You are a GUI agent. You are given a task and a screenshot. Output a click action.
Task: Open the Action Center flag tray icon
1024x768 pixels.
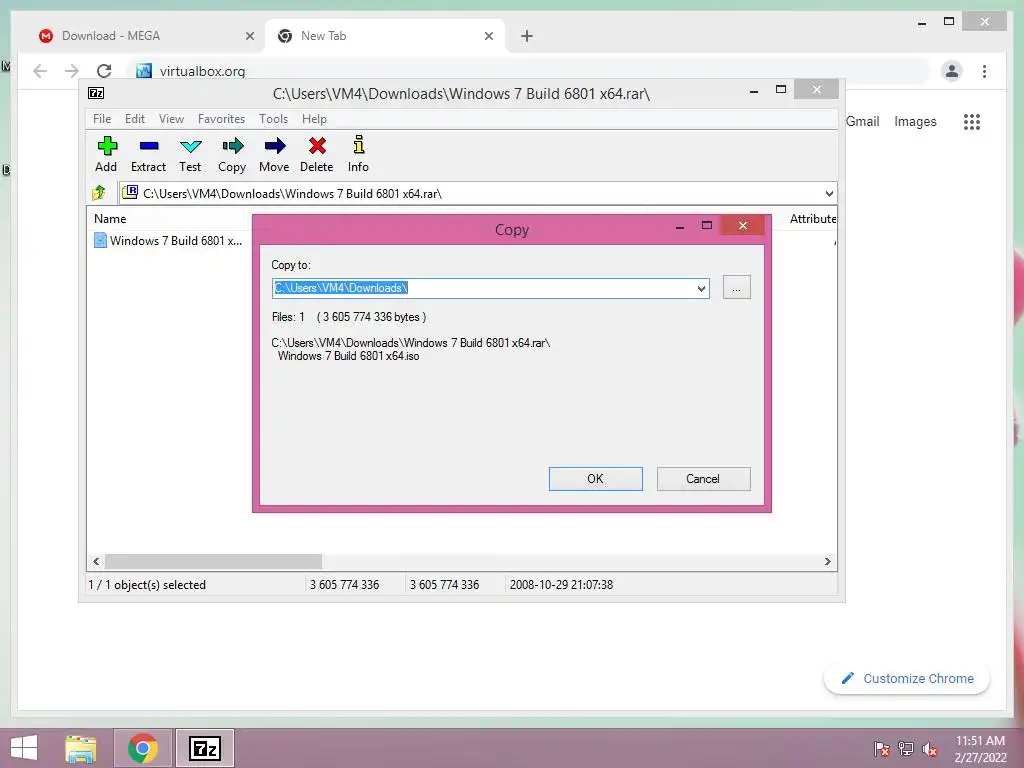pyautogui.click(x=882, y=748)
